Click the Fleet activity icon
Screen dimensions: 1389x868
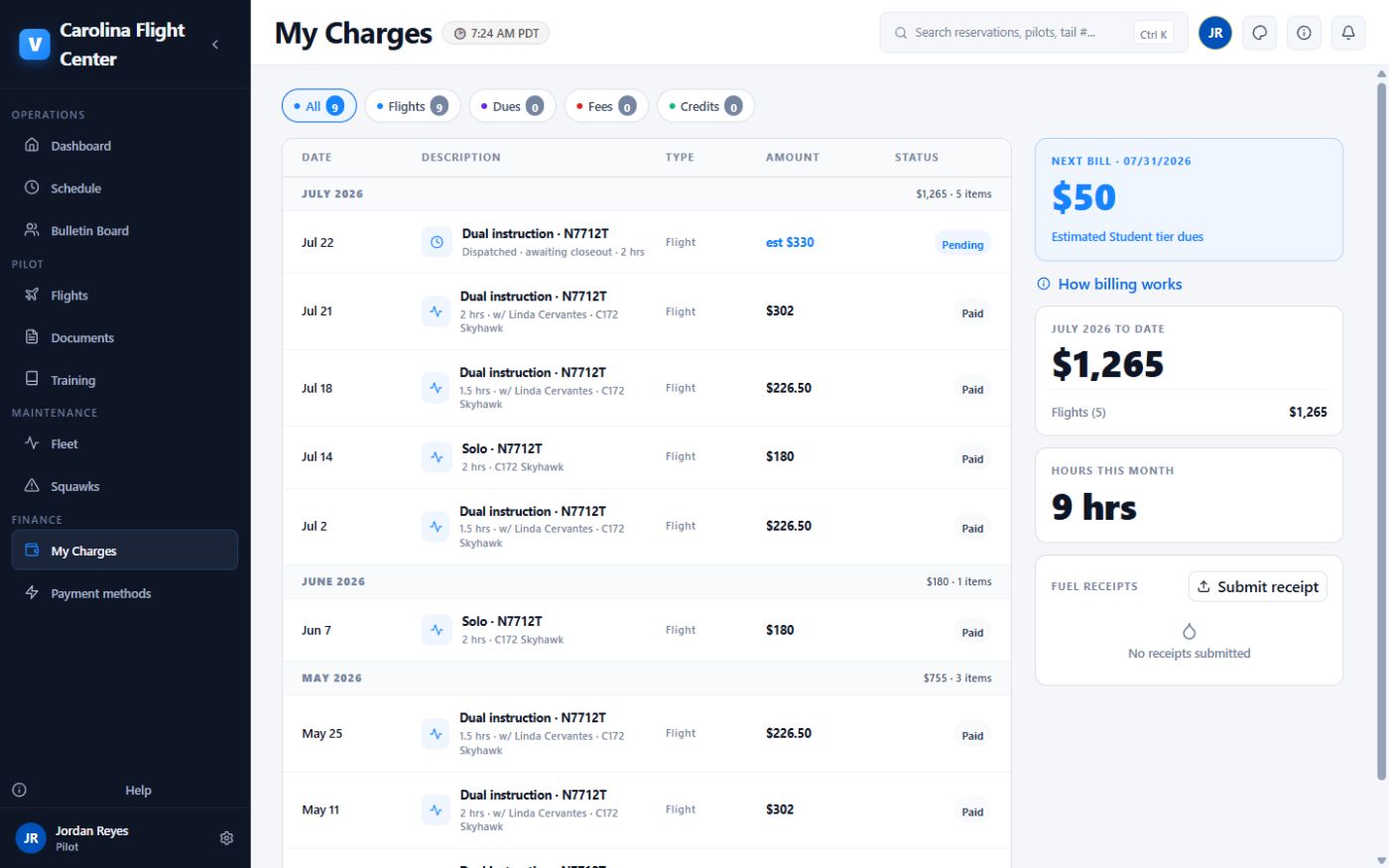click(32, 443)
